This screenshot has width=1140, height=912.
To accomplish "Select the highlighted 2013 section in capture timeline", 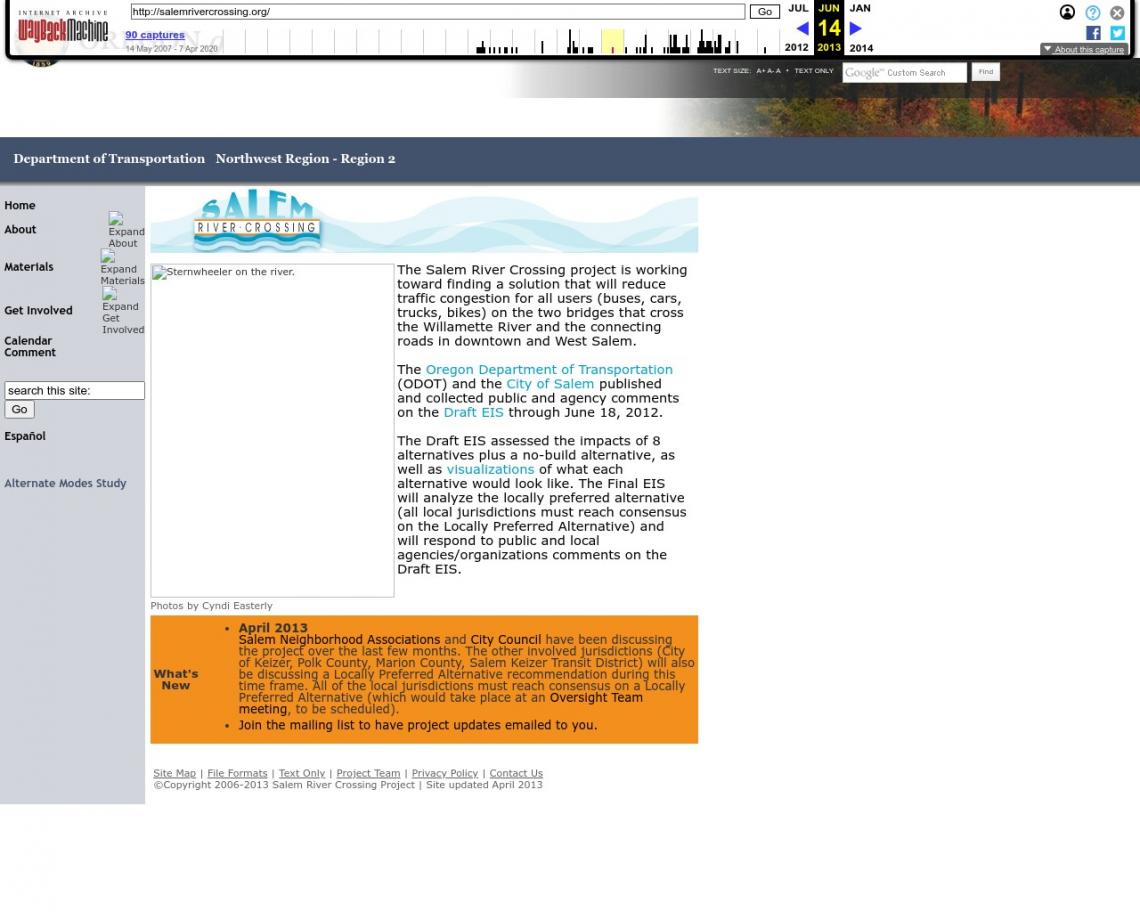I will pos(612,41).
